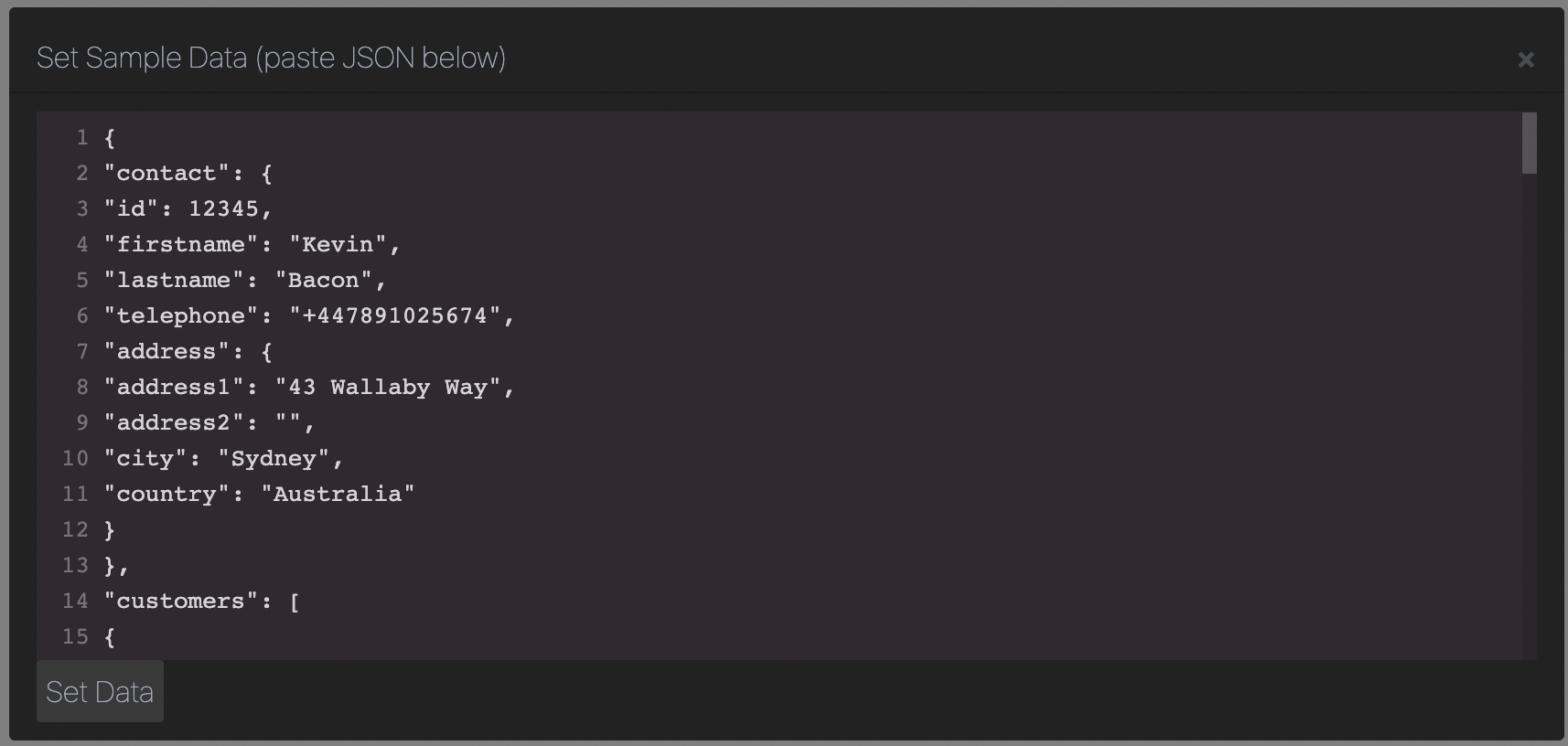Click on the "Australia" country value
The height and width of the screenshot is (746, 1568).
(338, 494)
